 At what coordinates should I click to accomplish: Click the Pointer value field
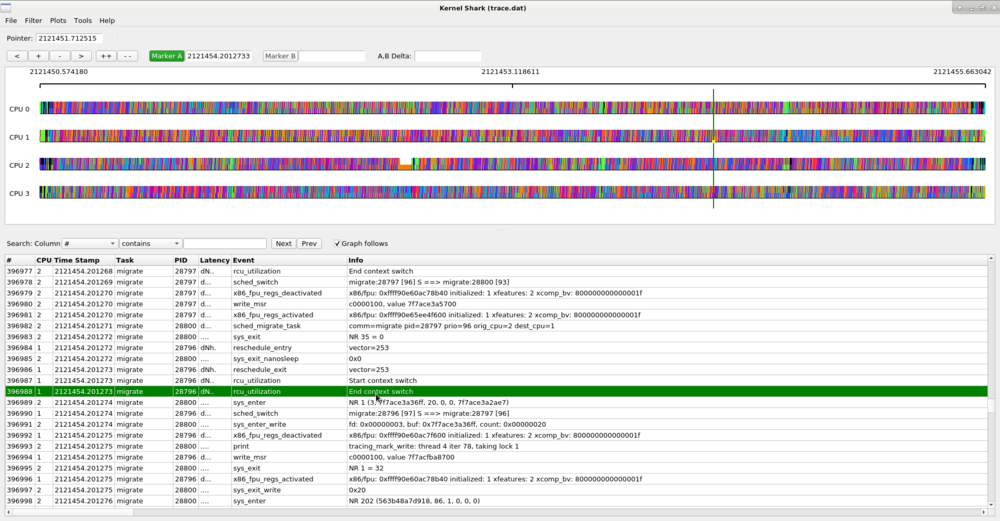coord(69,38)
